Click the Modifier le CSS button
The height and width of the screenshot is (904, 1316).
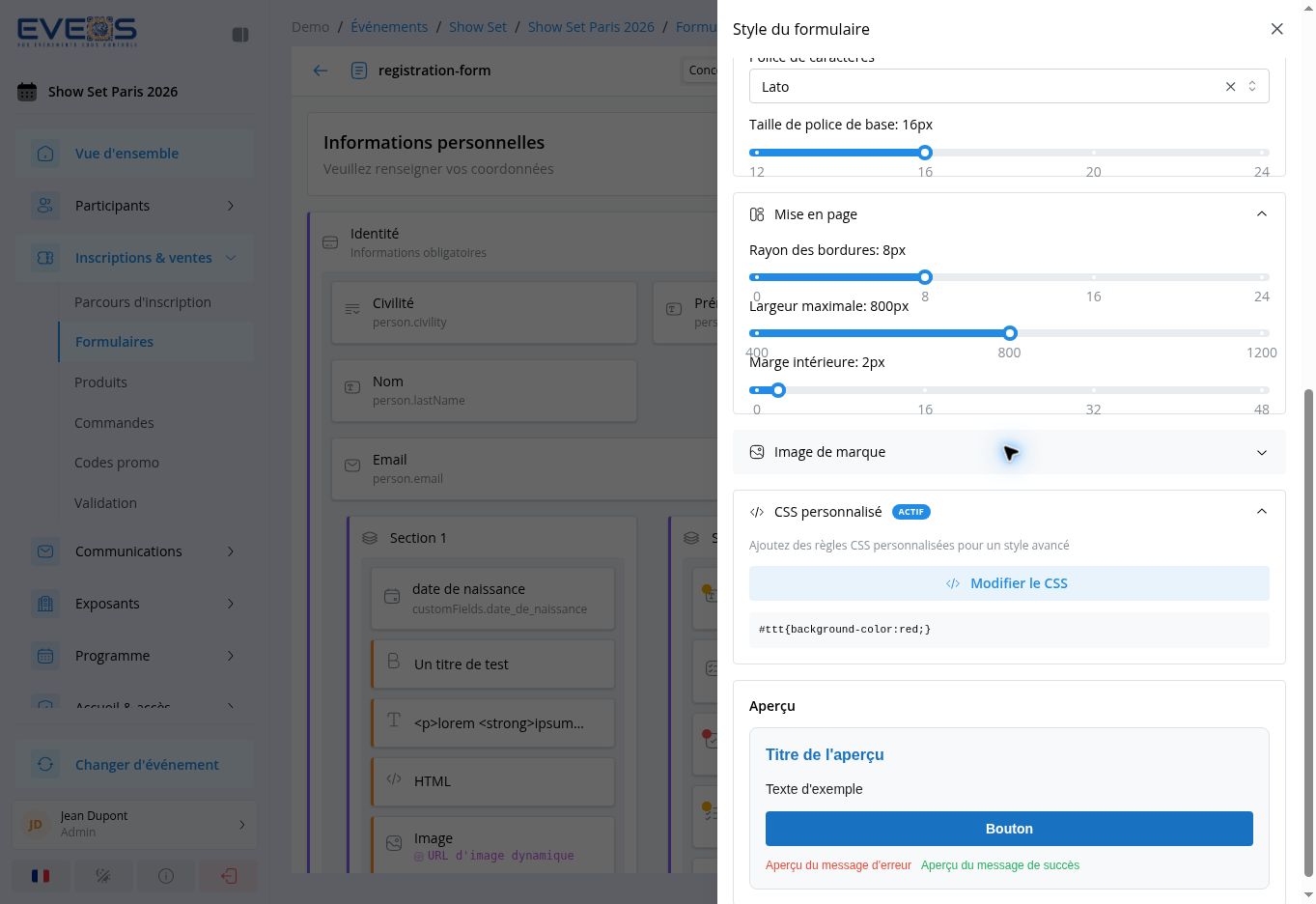coord(1009,583)
